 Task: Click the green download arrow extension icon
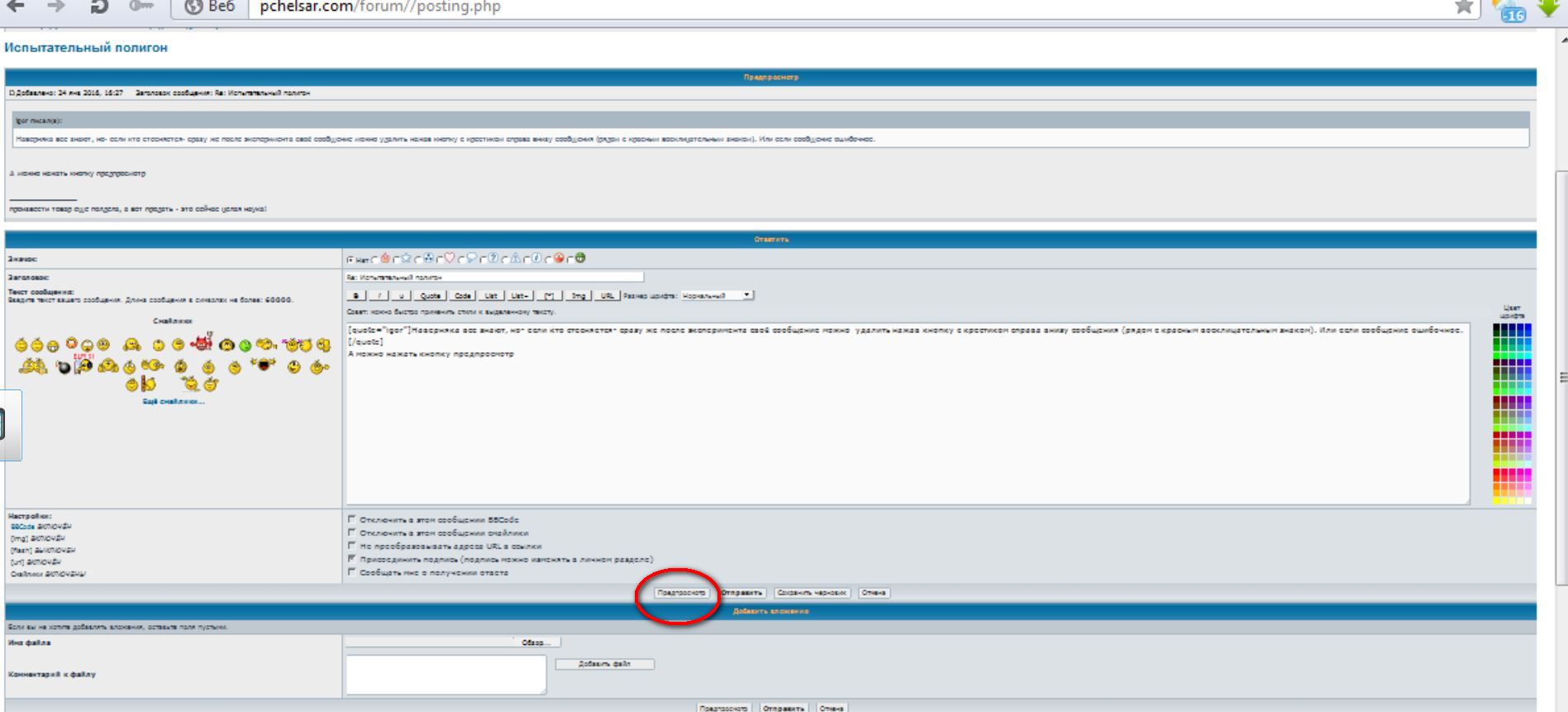(x=1548, y=7)
